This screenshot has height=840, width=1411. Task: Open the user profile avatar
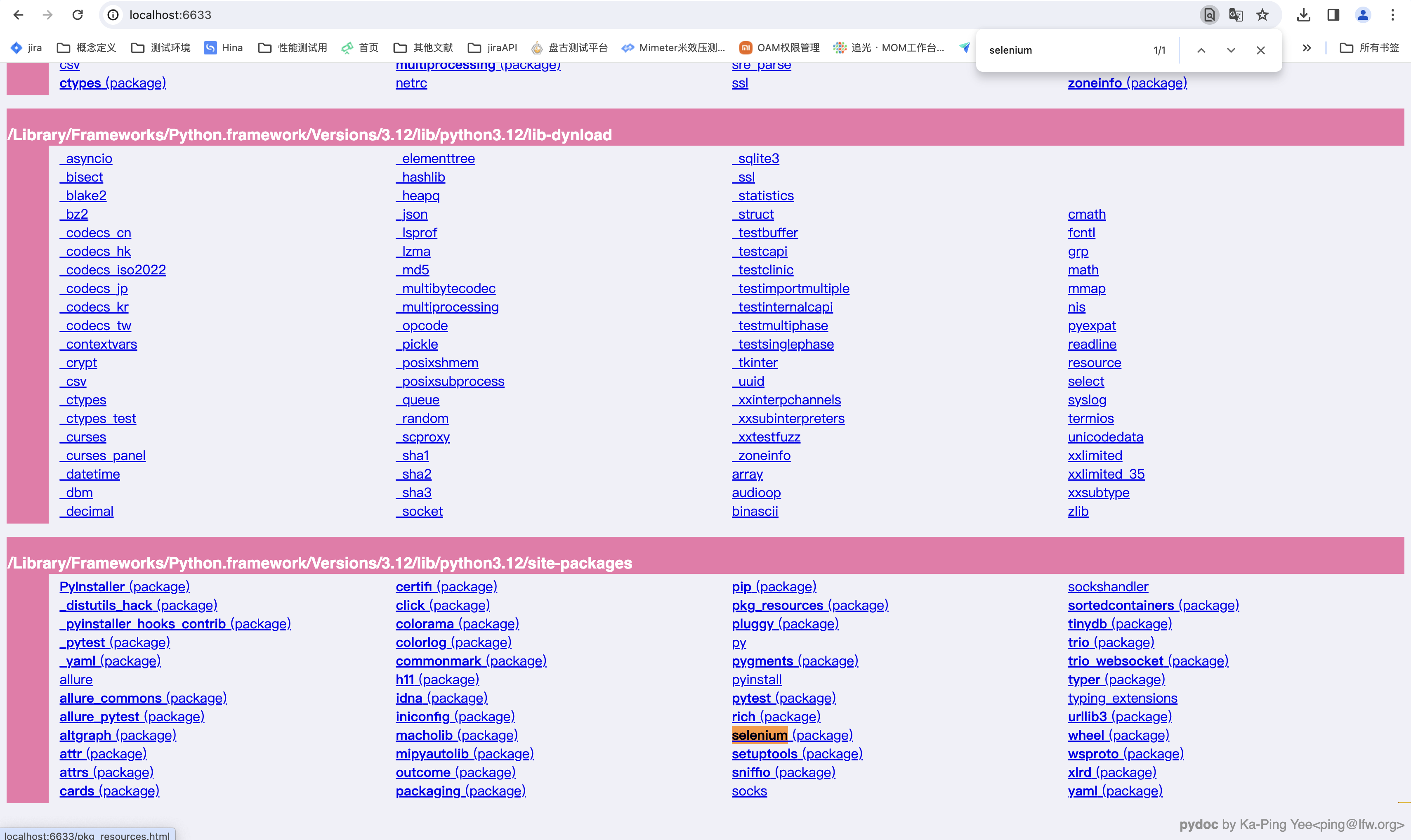point(1363,15)
